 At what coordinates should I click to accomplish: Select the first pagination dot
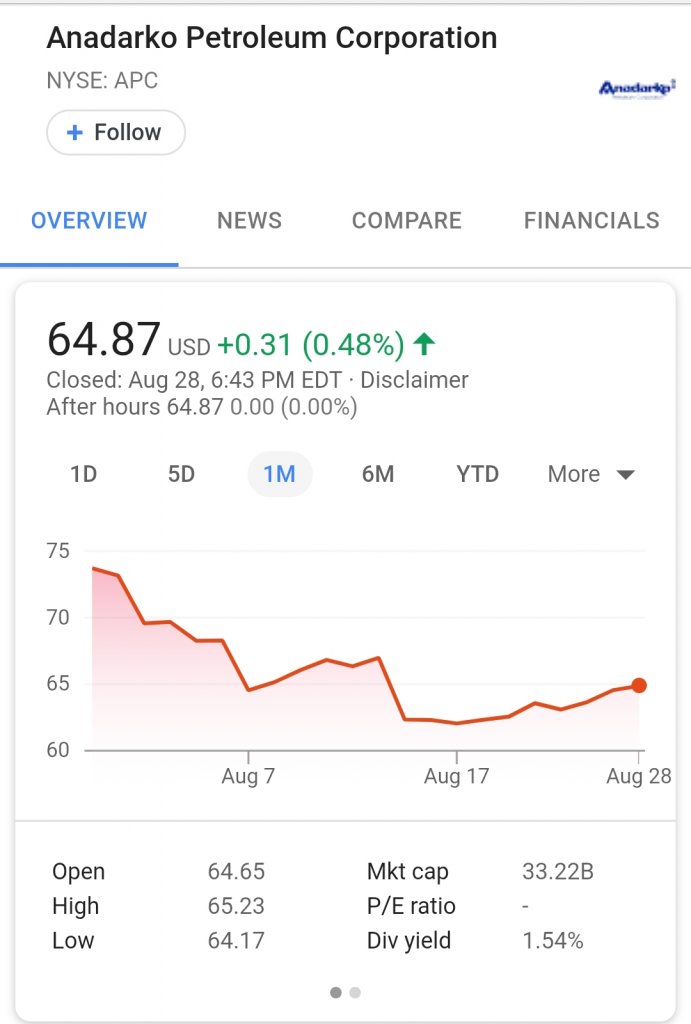tap(336, 993)
